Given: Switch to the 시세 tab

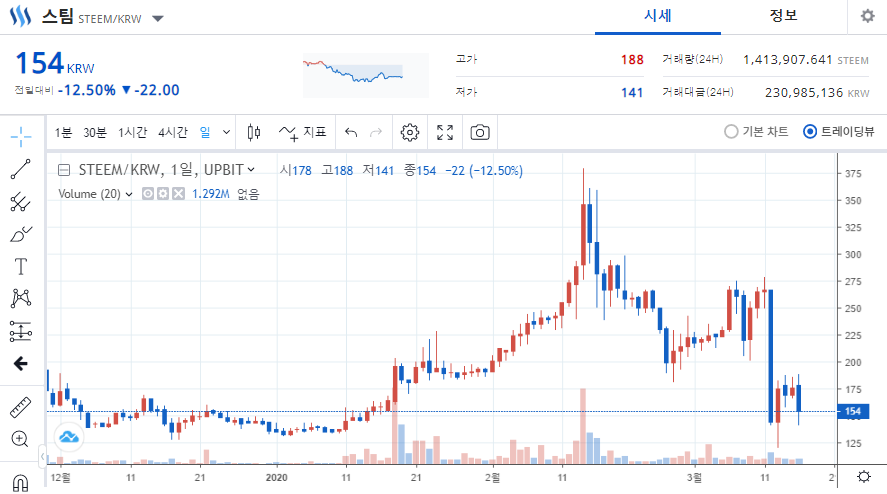Looking at the screenshot, I should click(x=657, y=16).
